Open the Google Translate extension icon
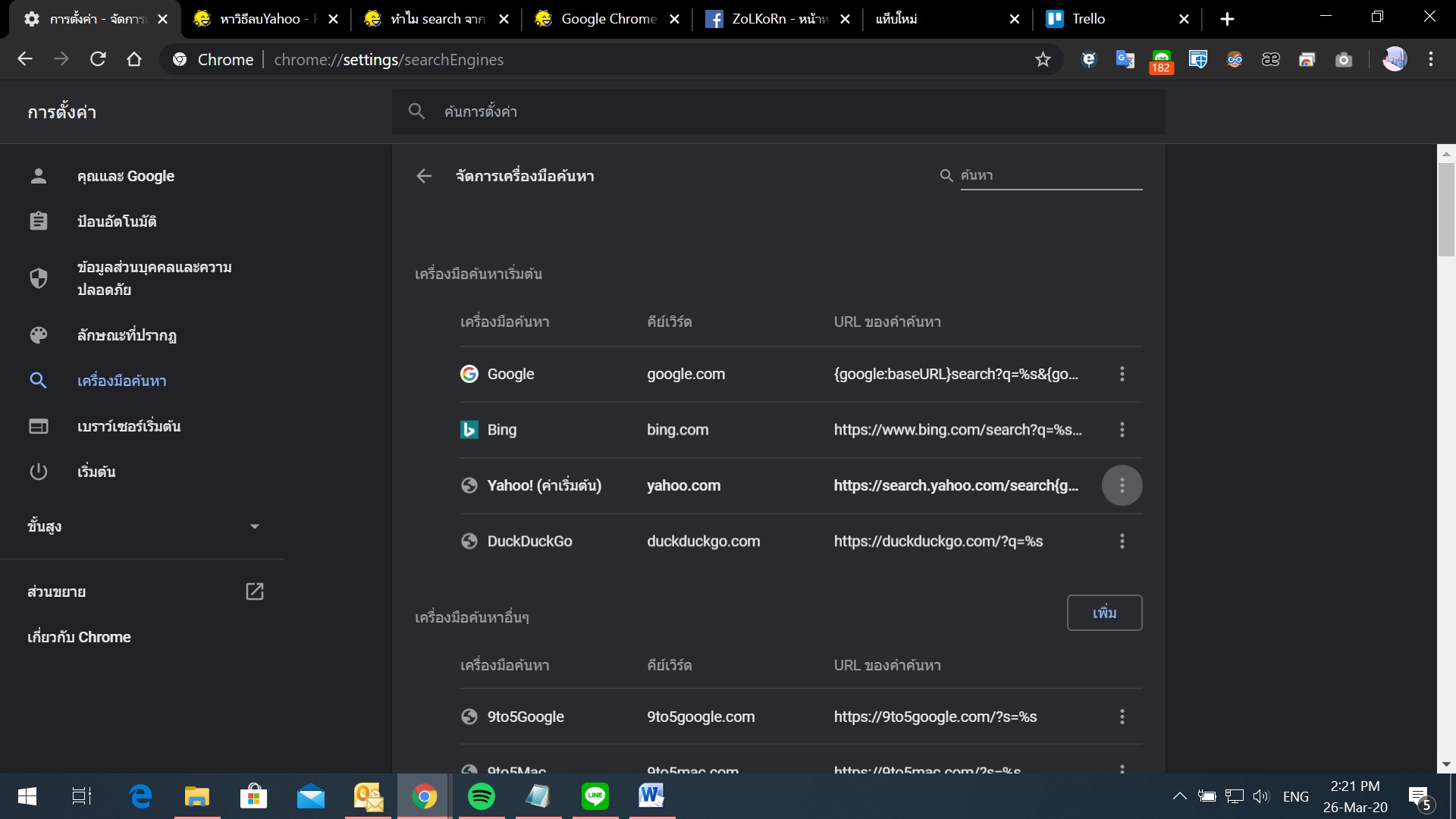Screen dimensions: 1456x819 coord(1125,59)
